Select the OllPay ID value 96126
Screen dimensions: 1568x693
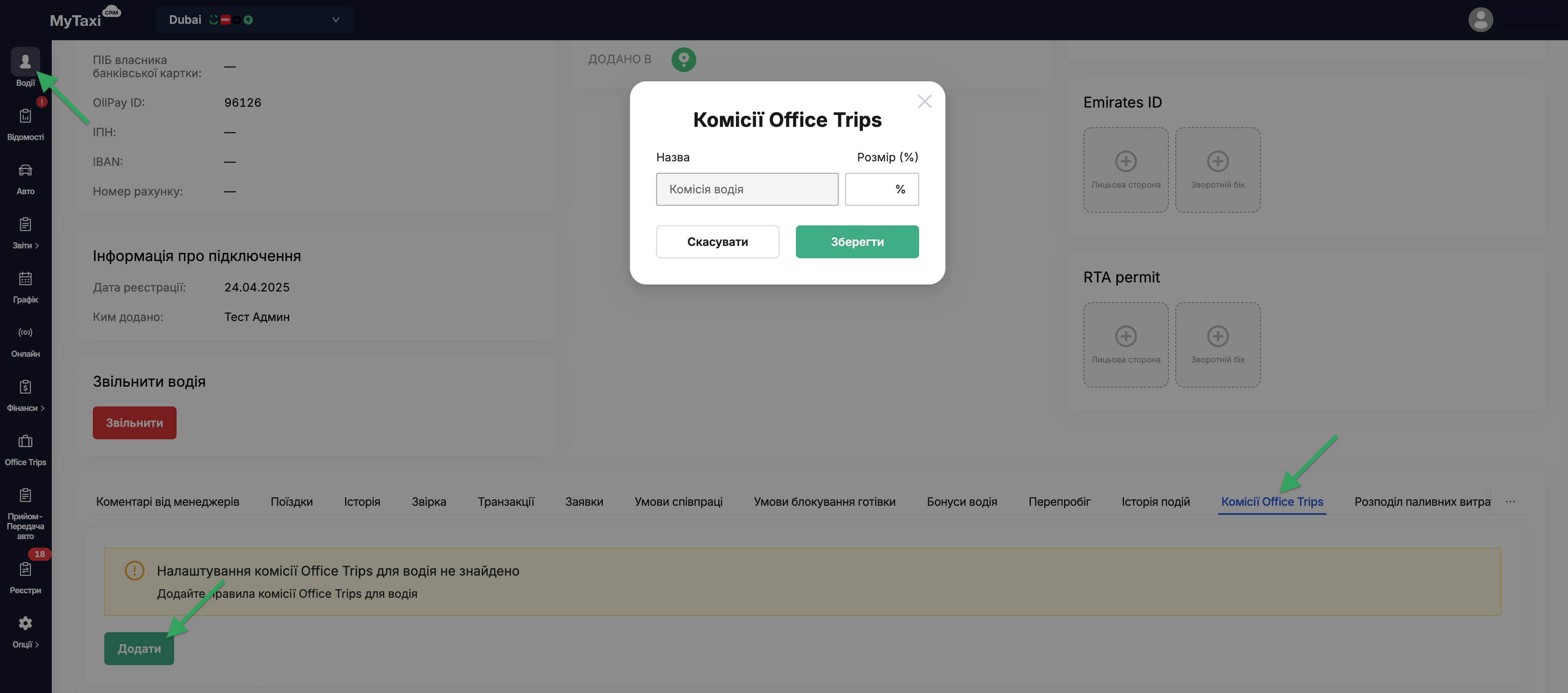tap(242, 102)
